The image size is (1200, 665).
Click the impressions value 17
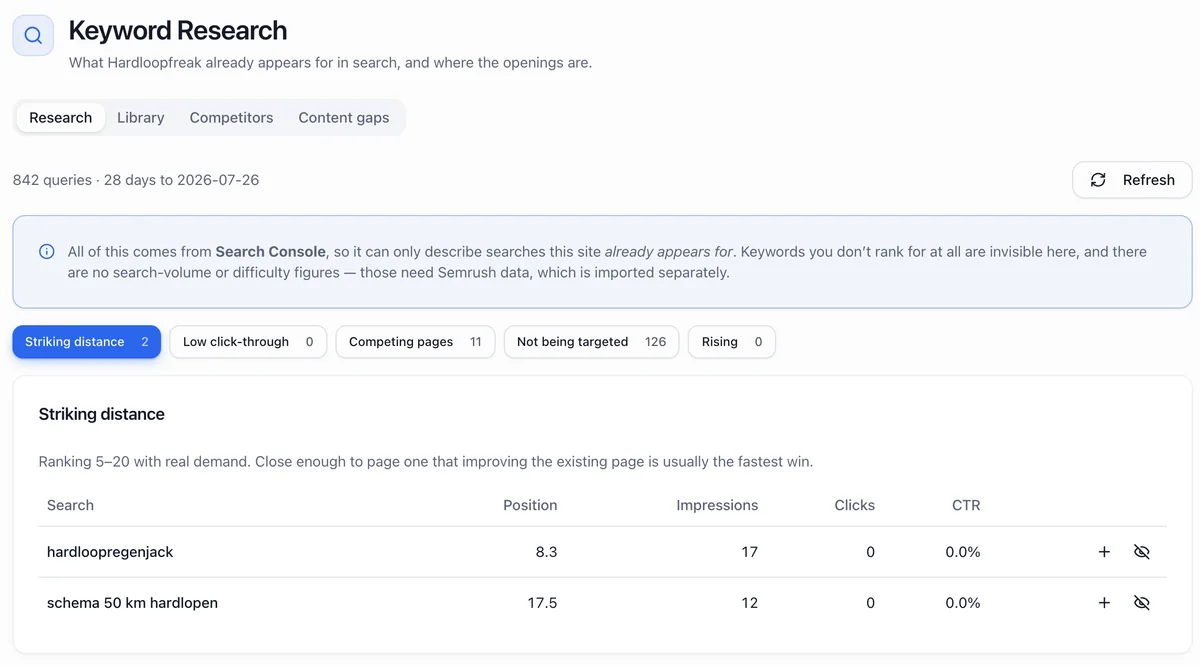(750, 552)
